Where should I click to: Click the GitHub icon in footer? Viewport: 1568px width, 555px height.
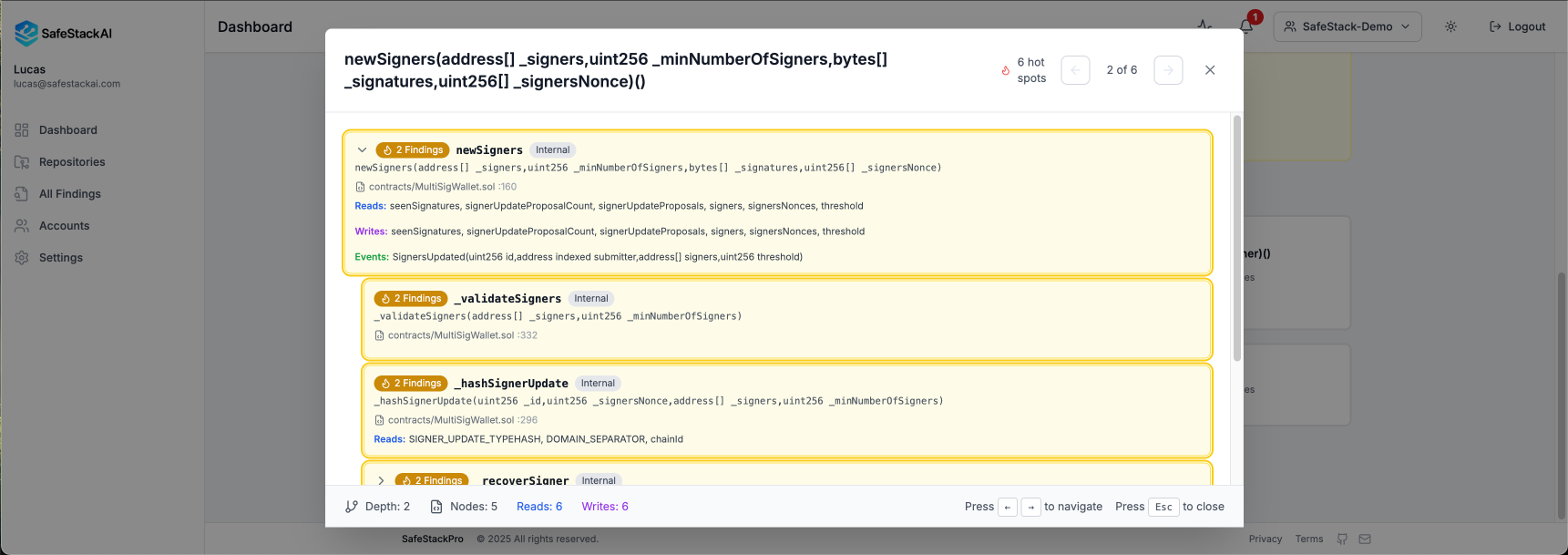(x=1342, y=540)
